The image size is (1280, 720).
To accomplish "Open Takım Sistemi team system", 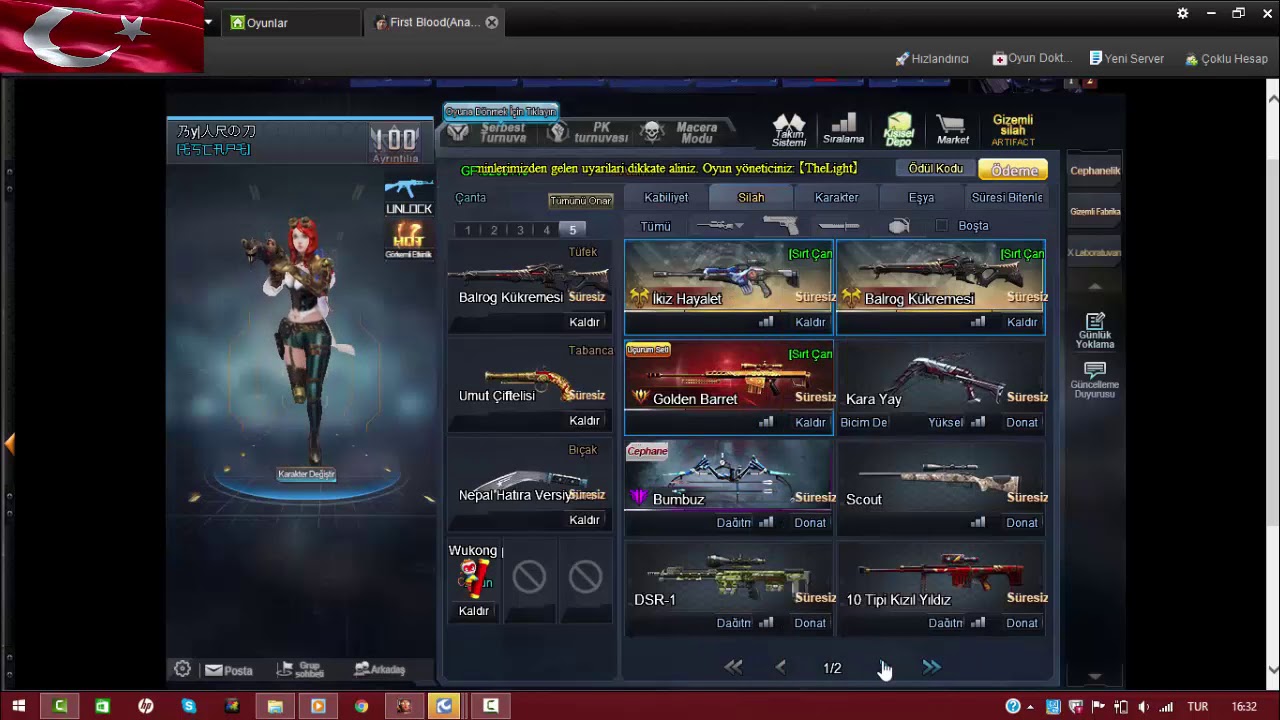I will point(789,129).
